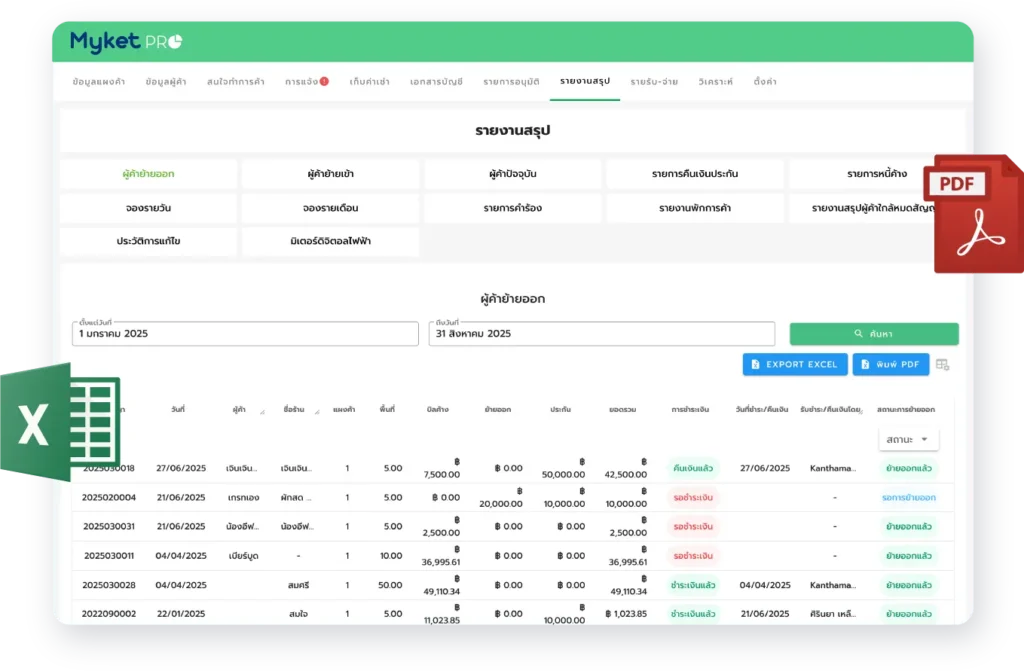Image resolution: width=1024 pixels, height=671 pixels.
Task: Select the ผู้ค้าย้ายเข้า report card
Action: (330, 174)
